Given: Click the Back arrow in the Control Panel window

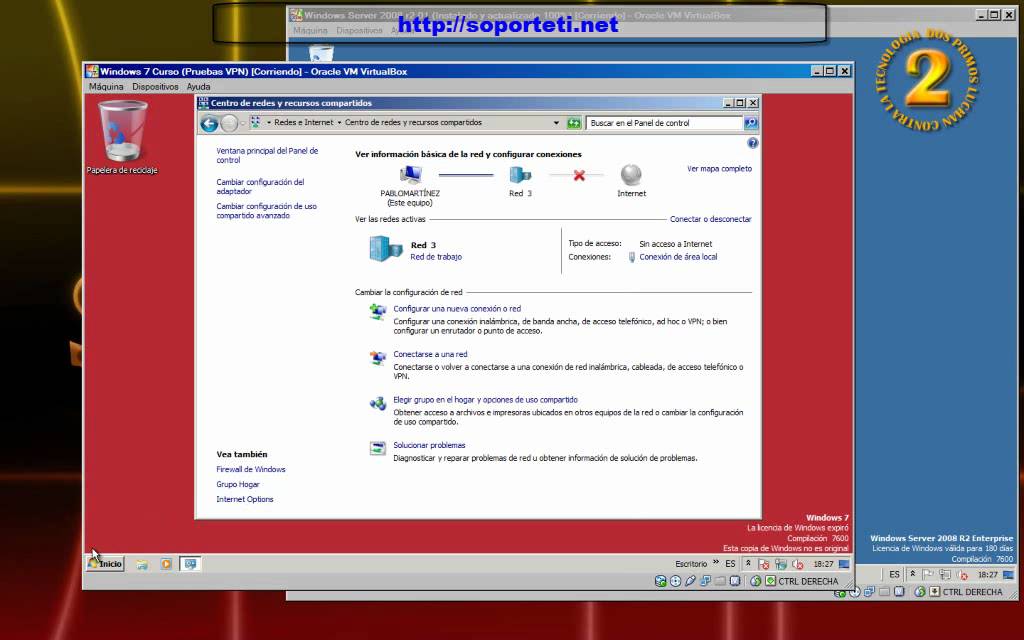Looking at the screenshot, I should click(x=209, y=123).
